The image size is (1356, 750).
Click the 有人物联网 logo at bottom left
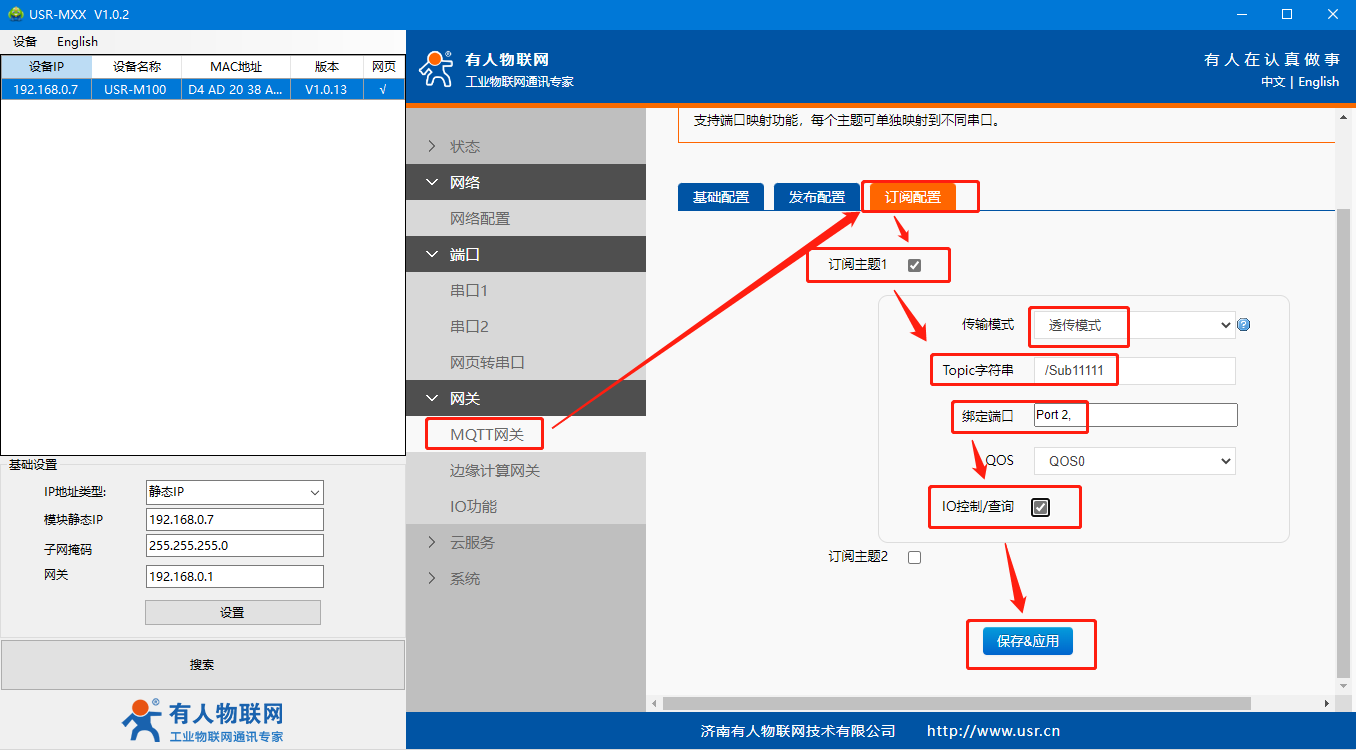coord(203,720)
